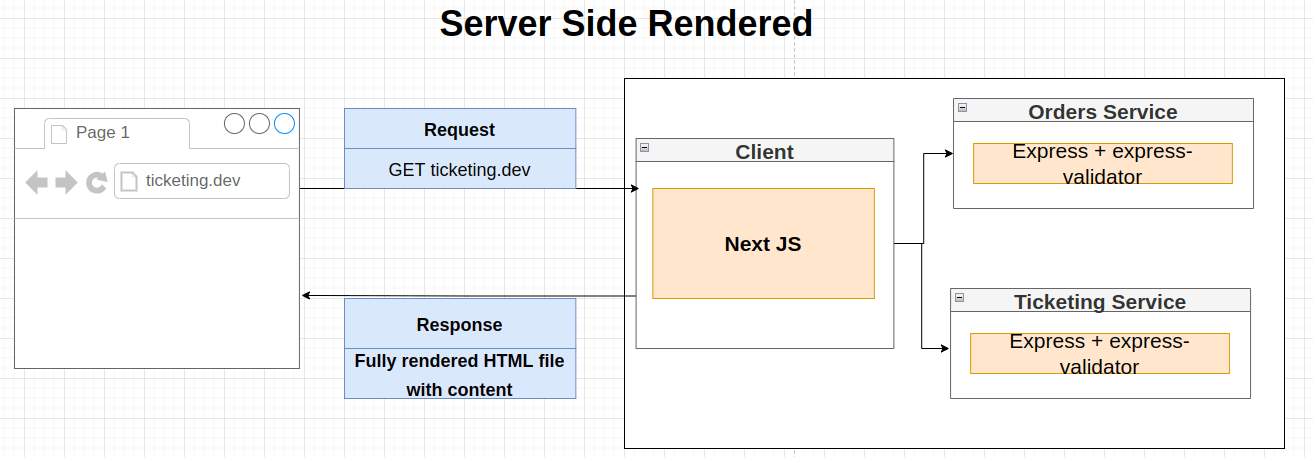Click the ticketing.dev address bar
Image resolution: width=1313 pixels, height=457 pixels.
(x=202, y=181)
